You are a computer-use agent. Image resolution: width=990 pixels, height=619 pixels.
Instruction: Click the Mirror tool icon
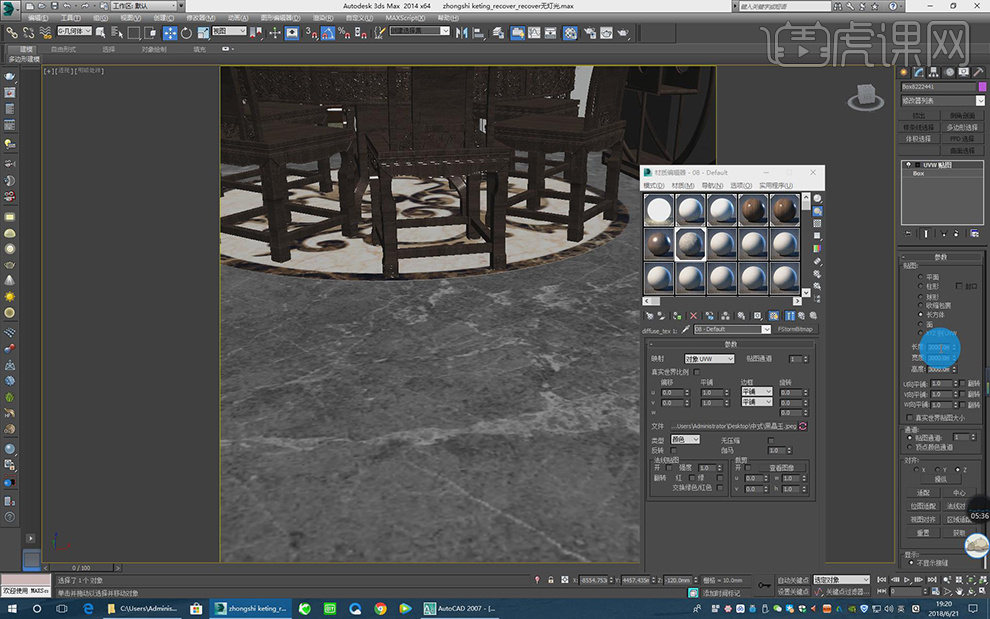[x=461, y=33]
